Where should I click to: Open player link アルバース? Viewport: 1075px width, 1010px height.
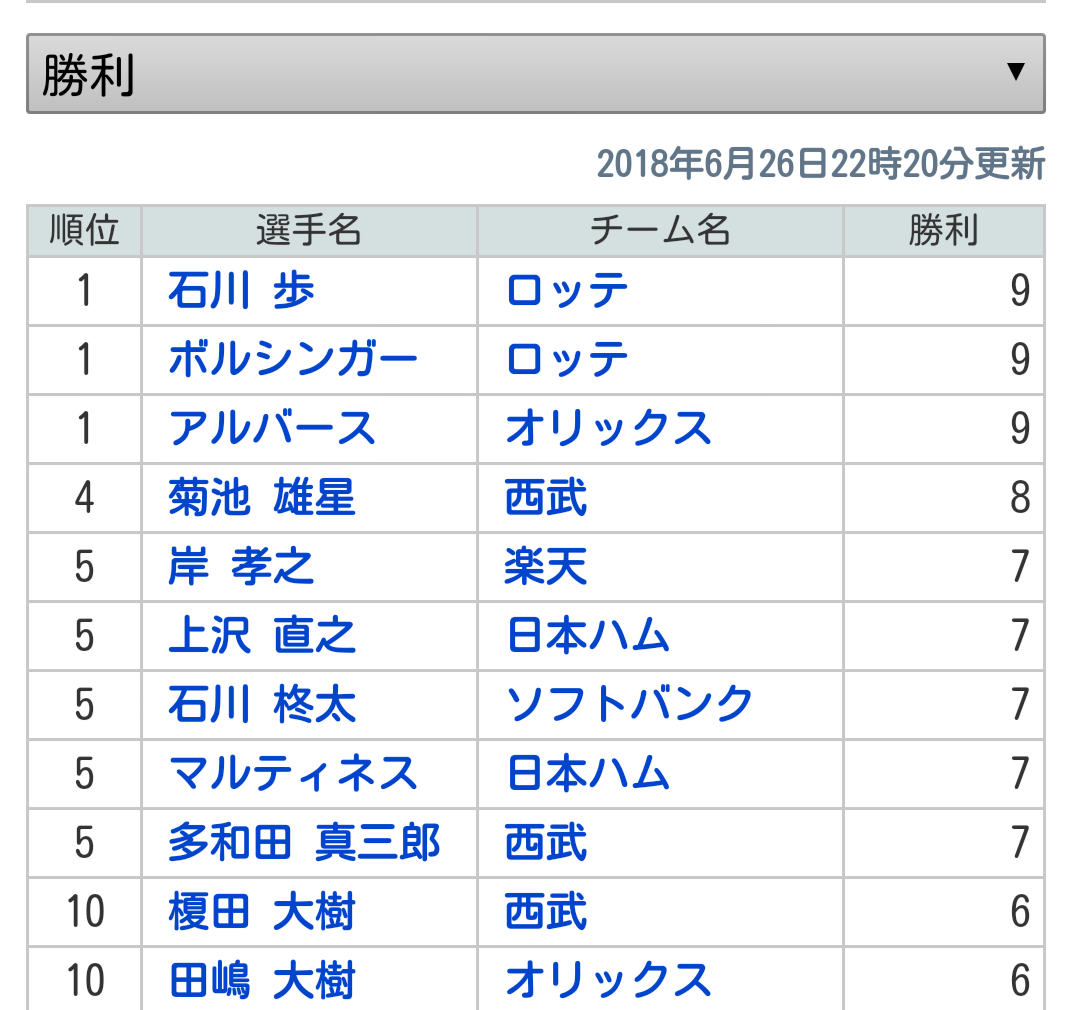coord(272,429)
